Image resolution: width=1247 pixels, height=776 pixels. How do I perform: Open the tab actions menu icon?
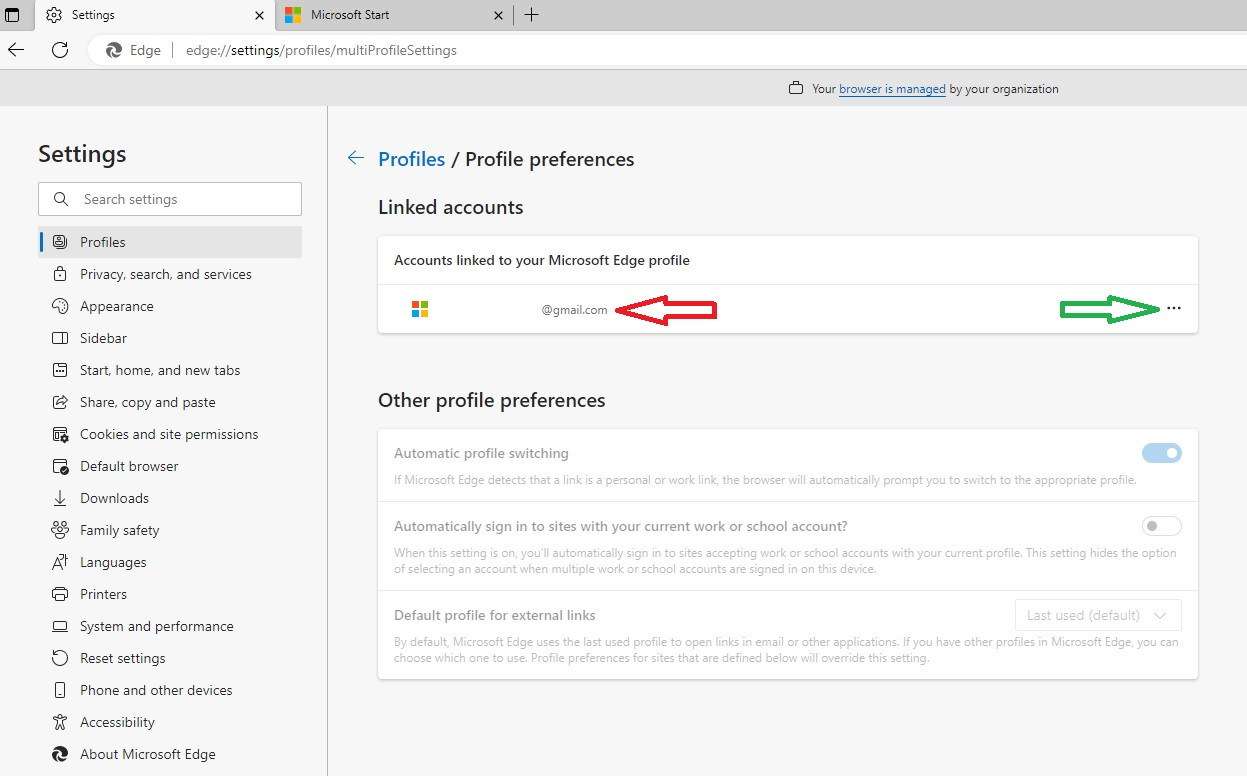coord(12,15)
